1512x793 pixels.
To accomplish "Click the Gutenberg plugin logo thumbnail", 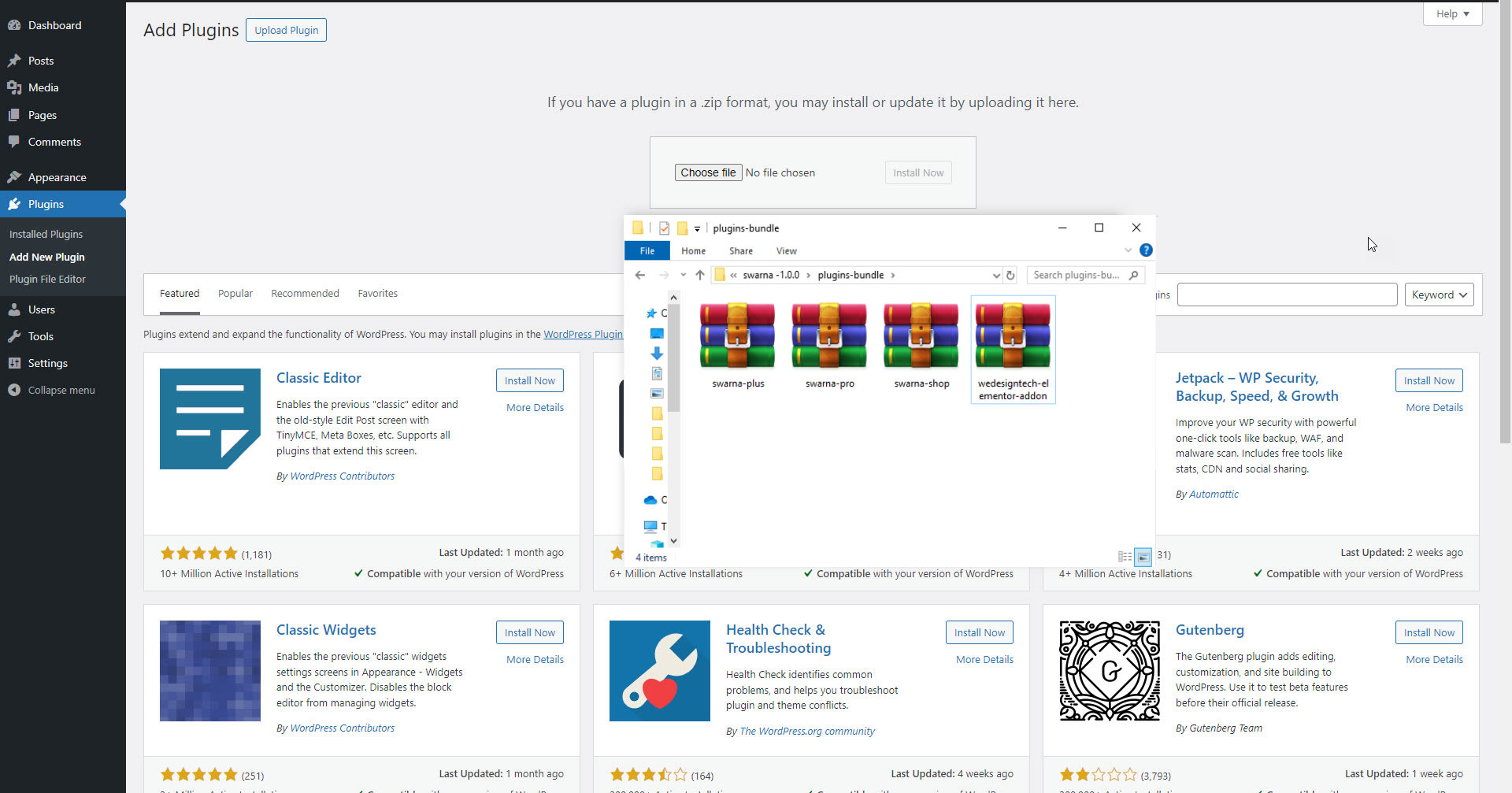I will tap(1110, 671).
